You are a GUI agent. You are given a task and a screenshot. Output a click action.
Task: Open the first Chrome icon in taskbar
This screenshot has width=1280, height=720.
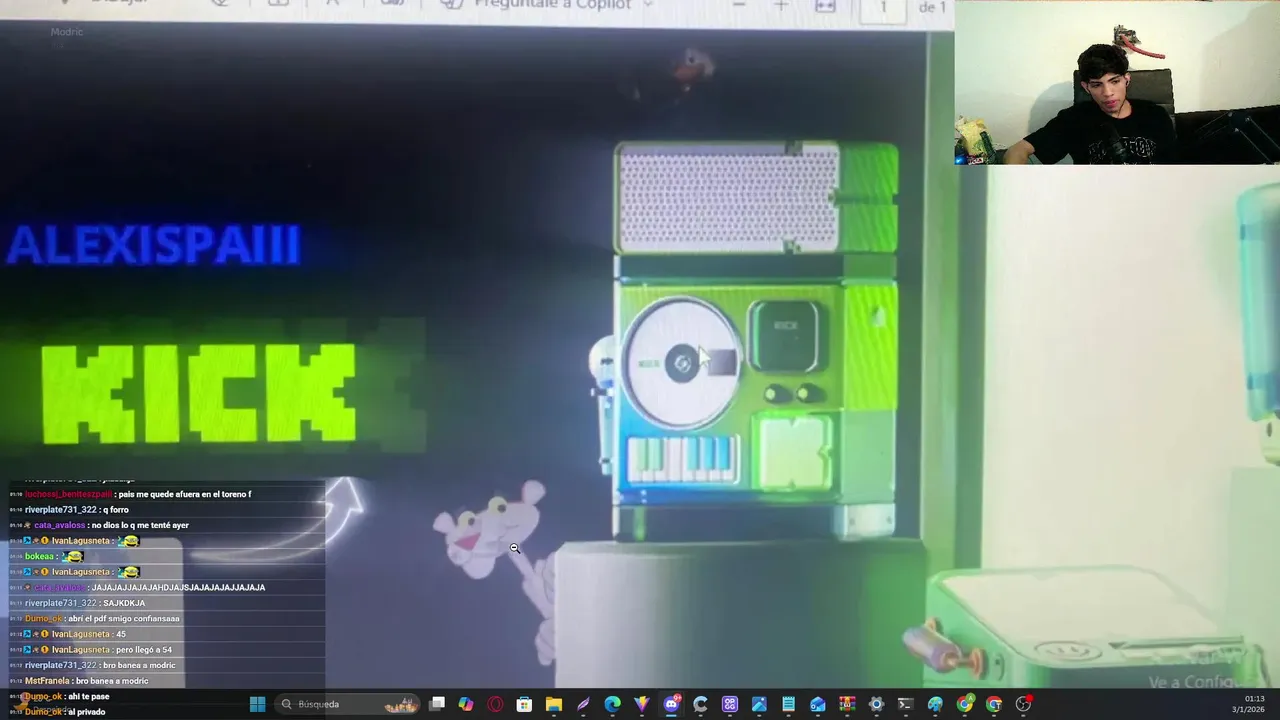click(964, 704)
